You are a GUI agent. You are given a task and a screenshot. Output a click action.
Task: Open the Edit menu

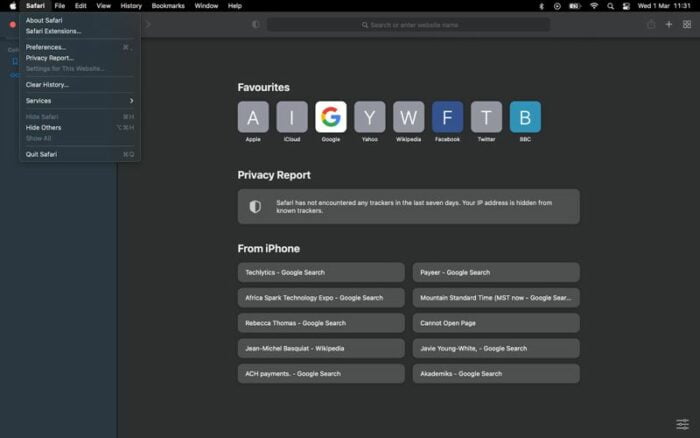[x=80, y=6]
